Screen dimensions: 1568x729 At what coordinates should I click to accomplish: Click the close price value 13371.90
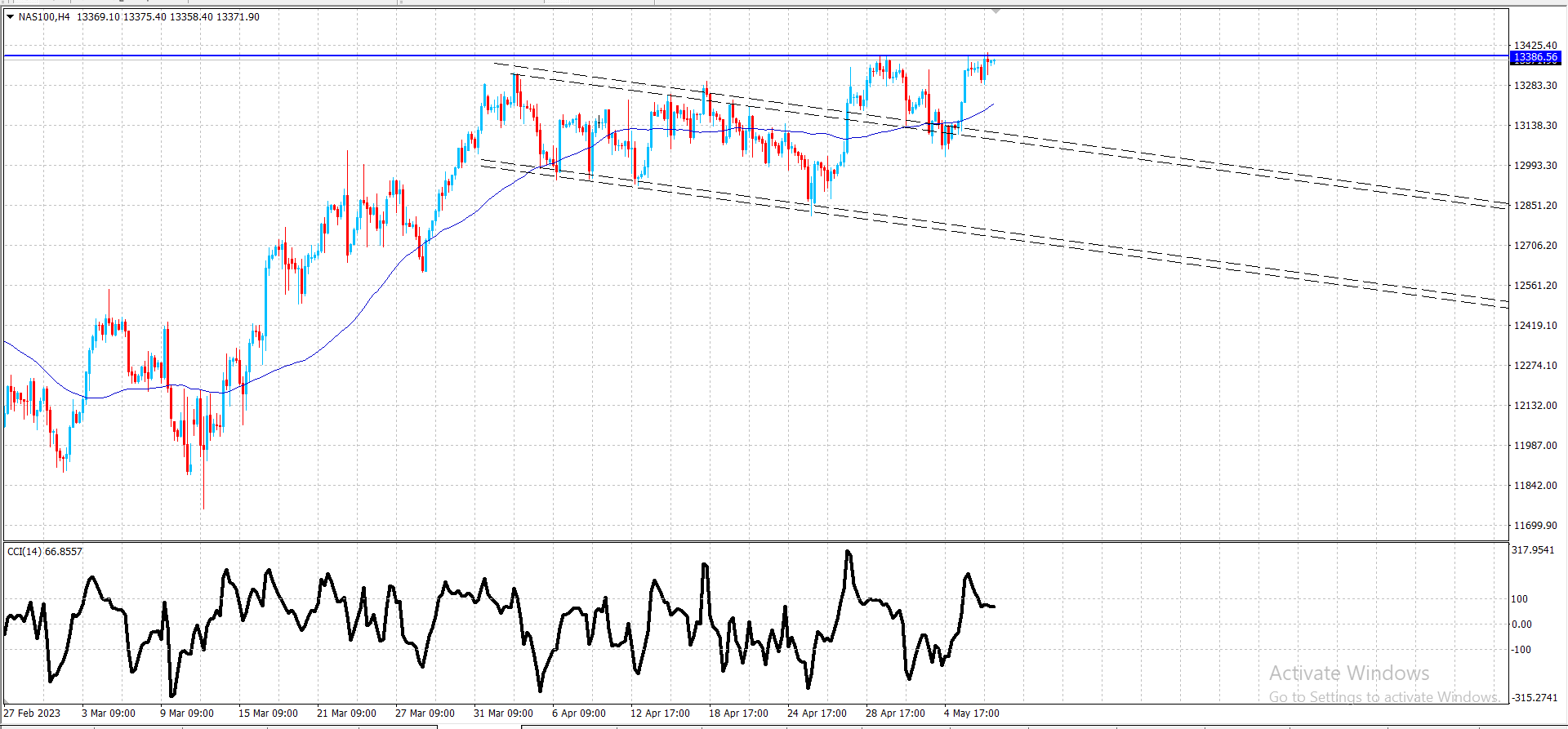(238, 16)
